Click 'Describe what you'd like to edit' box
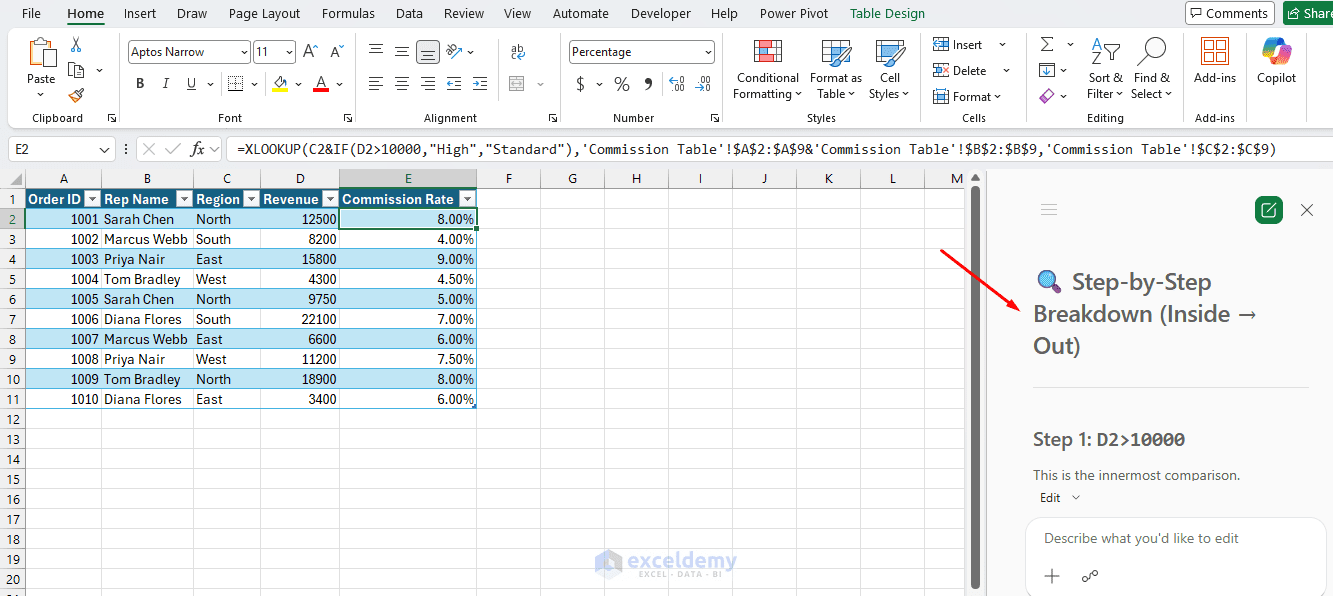 pos(1175,538)
